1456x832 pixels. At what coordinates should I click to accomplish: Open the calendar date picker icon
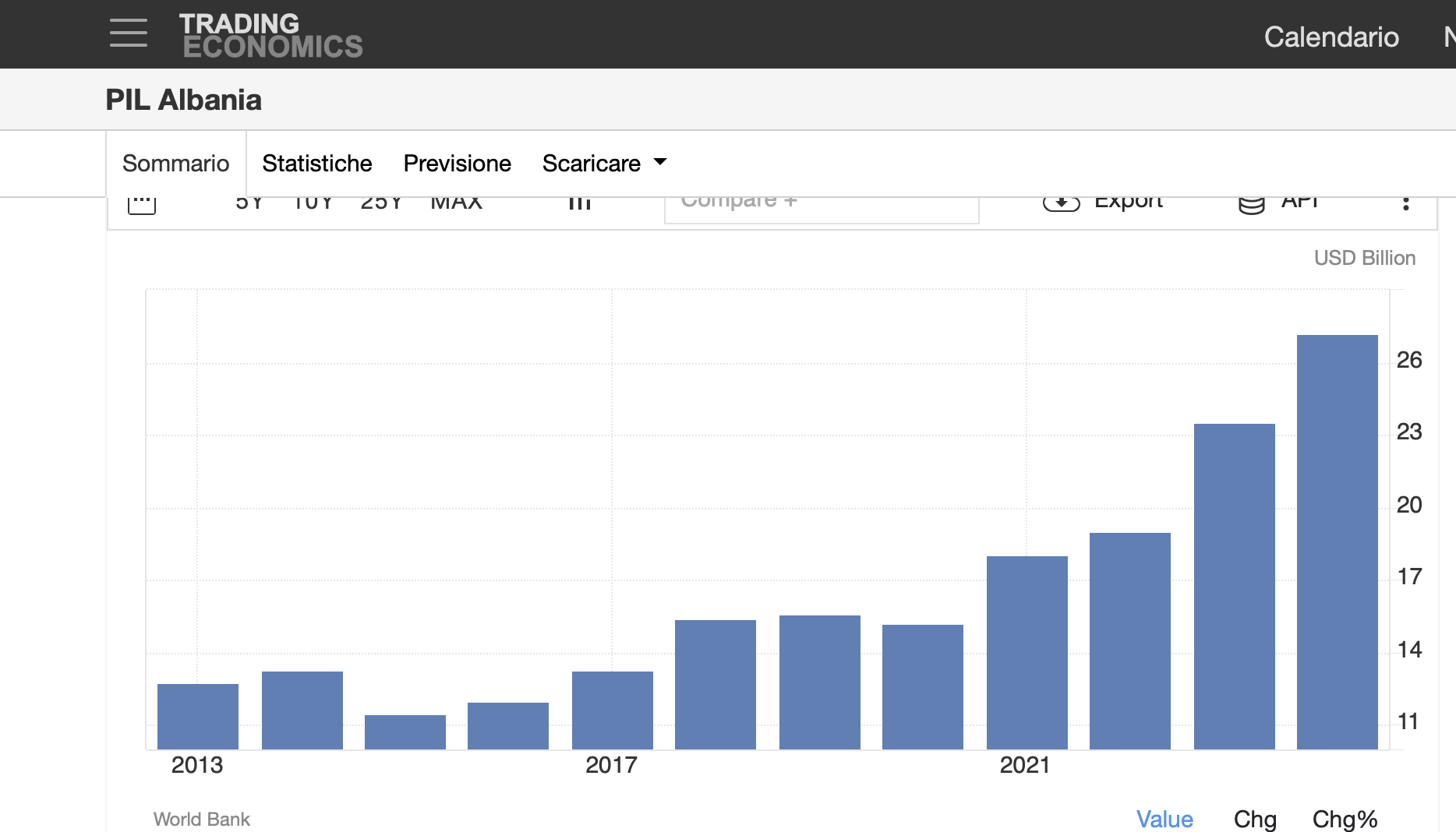[142, 204]
